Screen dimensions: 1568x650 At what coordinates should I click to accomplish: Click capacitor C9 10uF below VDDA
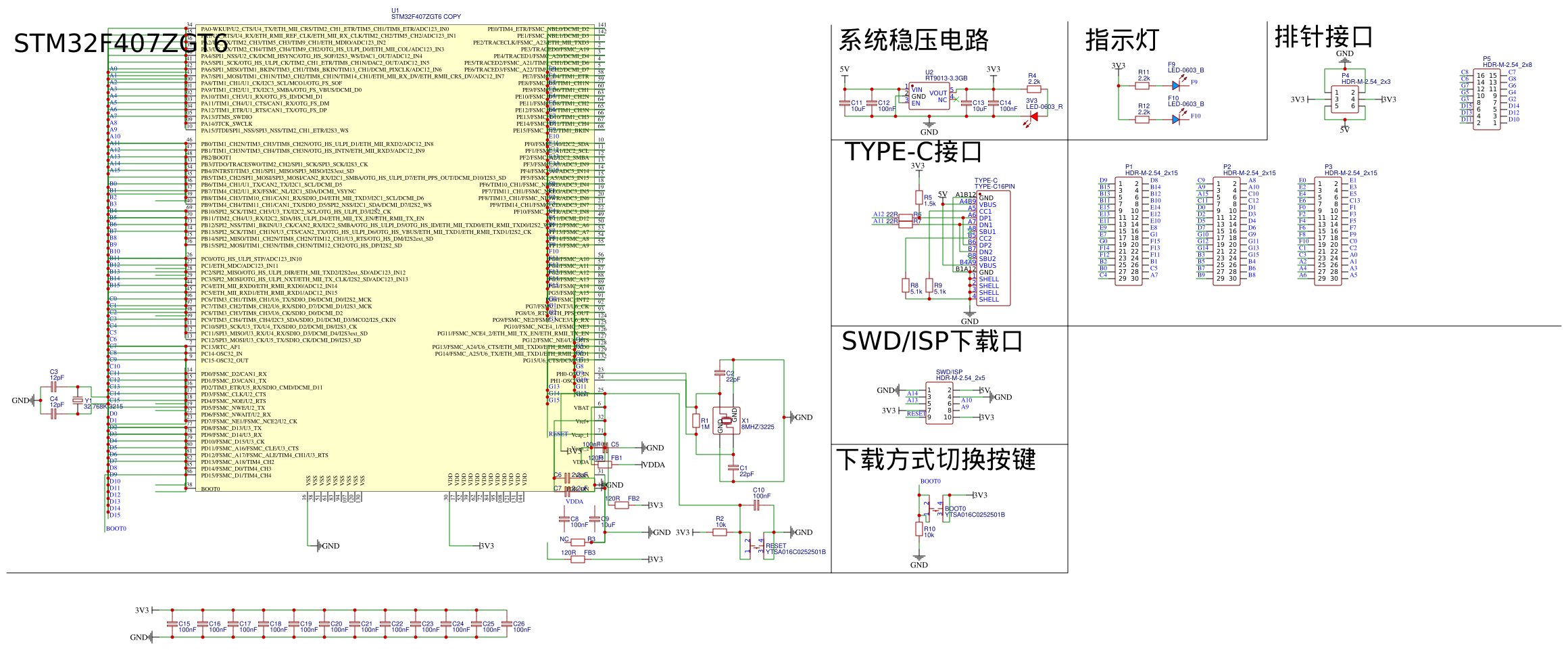[595, 519]
